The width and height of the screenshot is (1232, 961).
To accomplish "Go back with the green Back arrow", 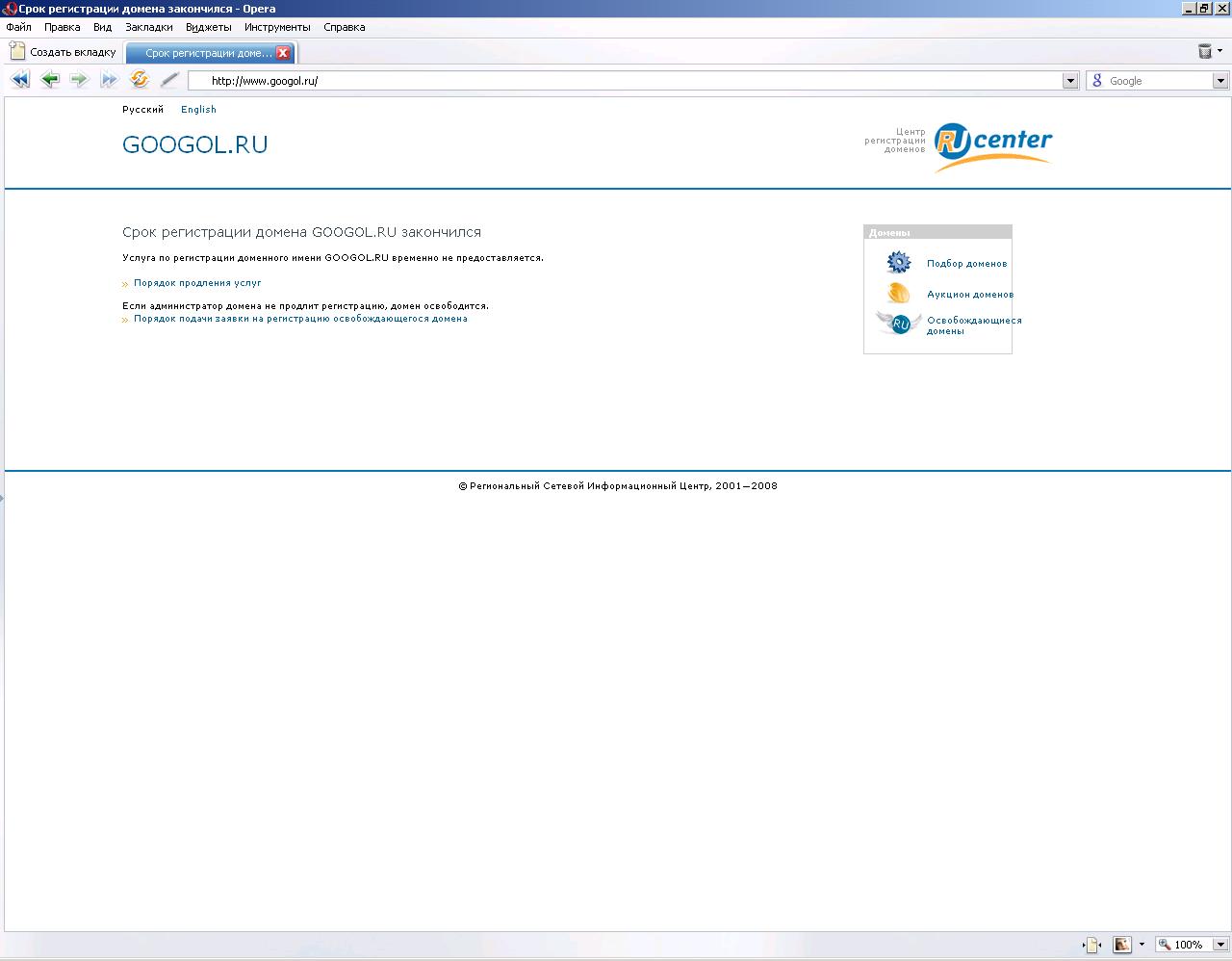I will click(x=50, y=80).
